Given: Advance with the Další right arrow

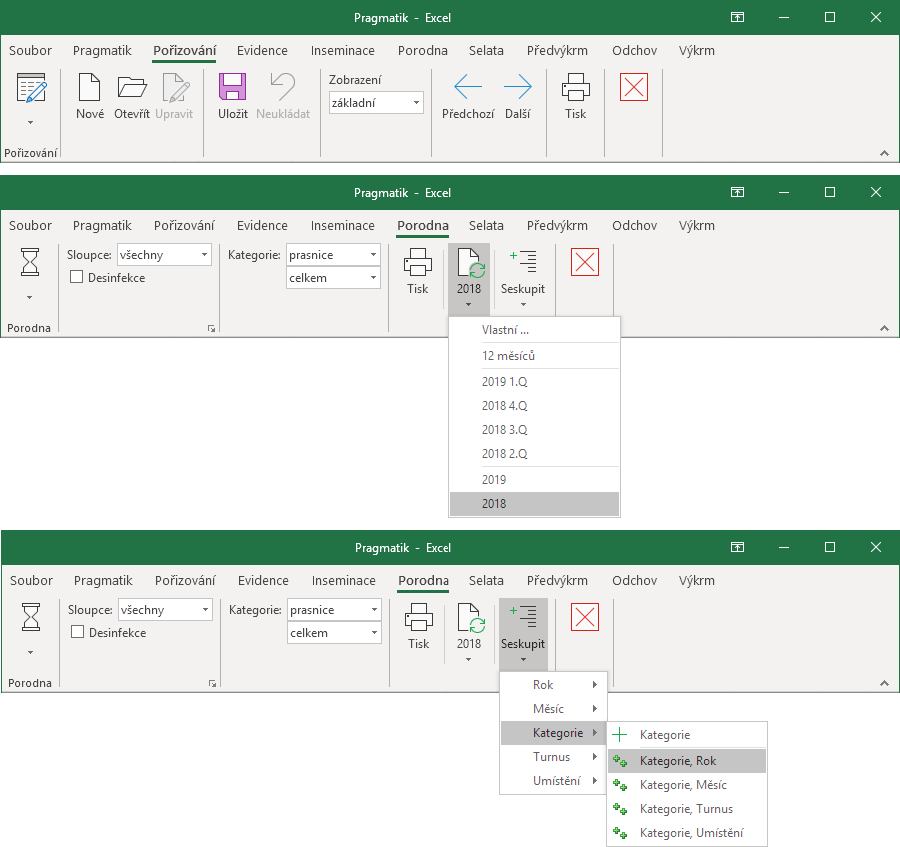Looking at the screenshot, I should click(x=517, y=87).
